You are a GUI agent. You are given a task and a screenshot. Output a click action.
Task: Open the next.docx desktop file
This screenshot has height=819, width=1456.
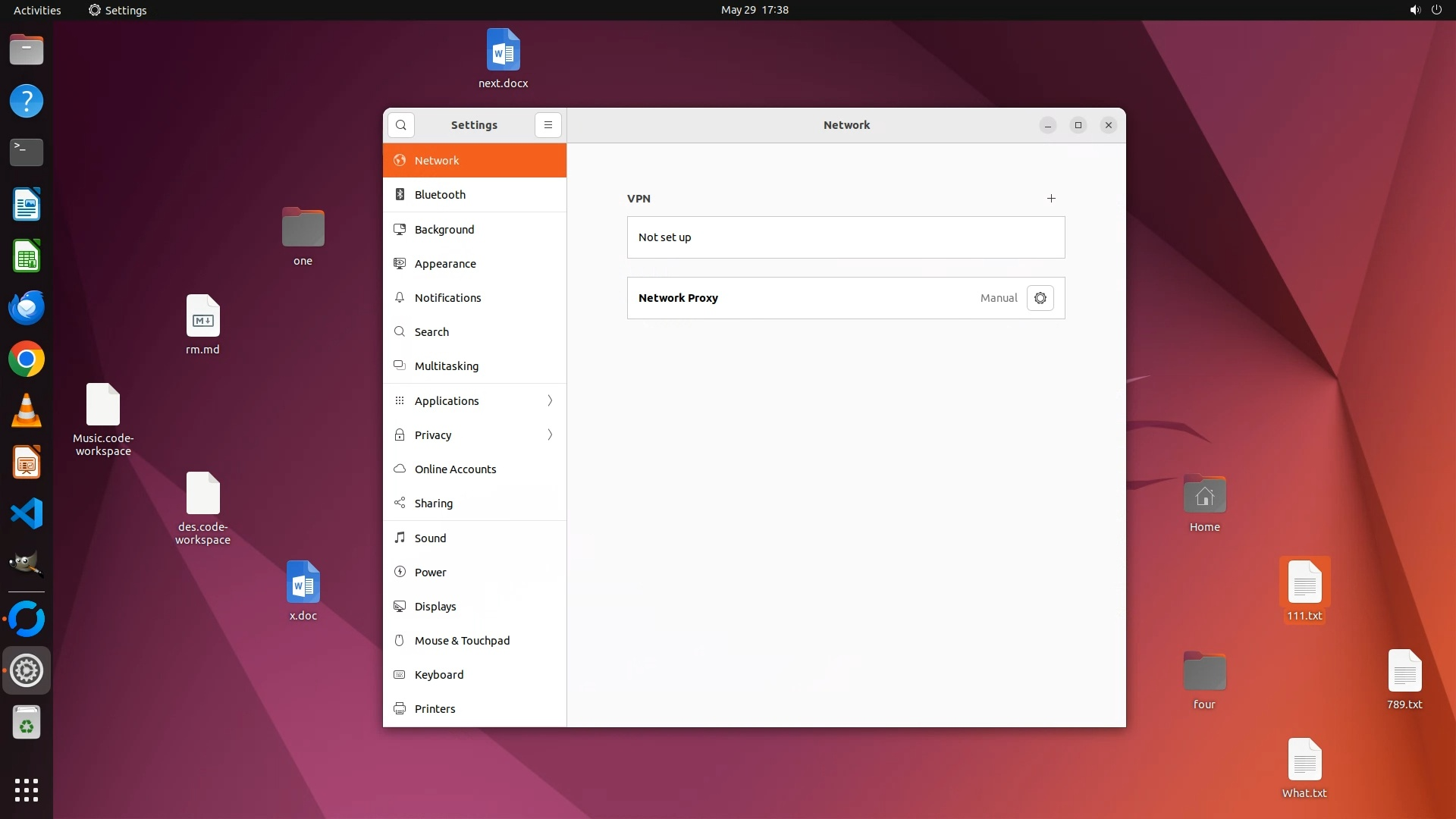point(503,52)
